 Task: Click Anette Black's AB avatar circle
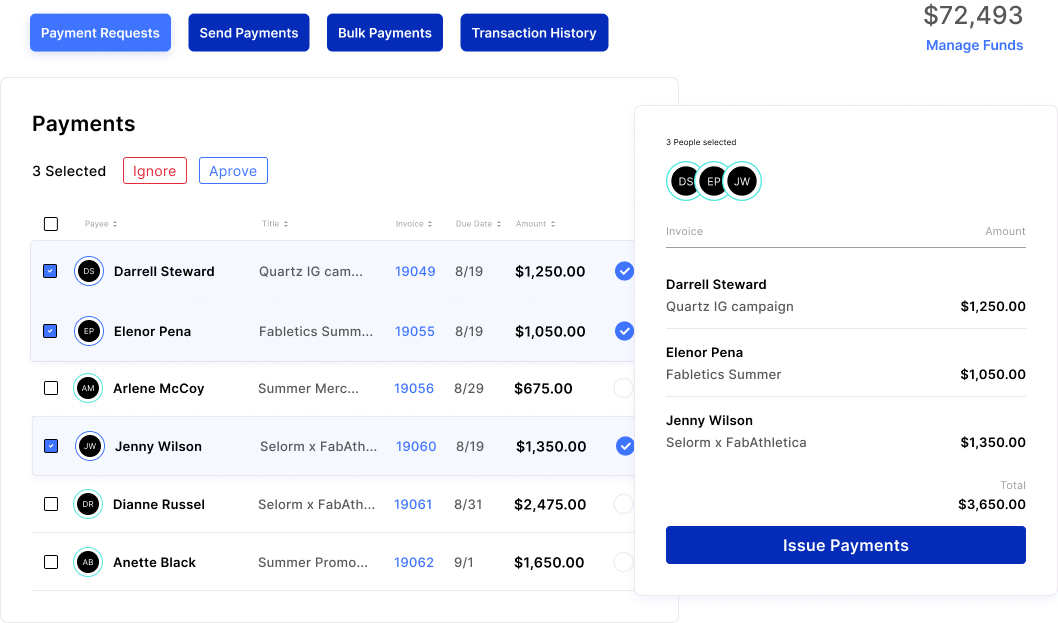(88, 562)
